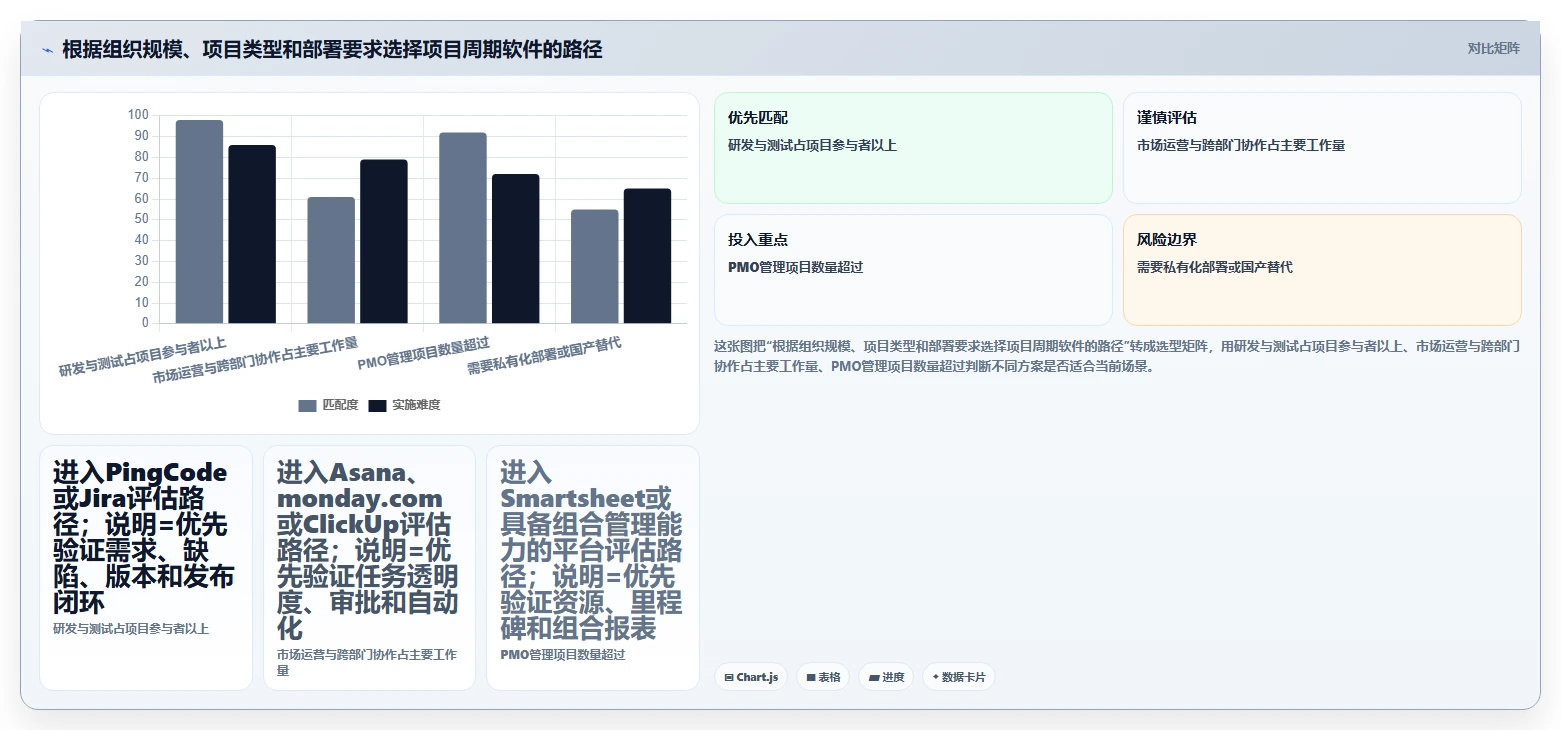The width and height of the screenshot is (1561, 730).
Task: Click the 进入Asana、monday.com或ClickUp card headline
Action: coord(368,550)
